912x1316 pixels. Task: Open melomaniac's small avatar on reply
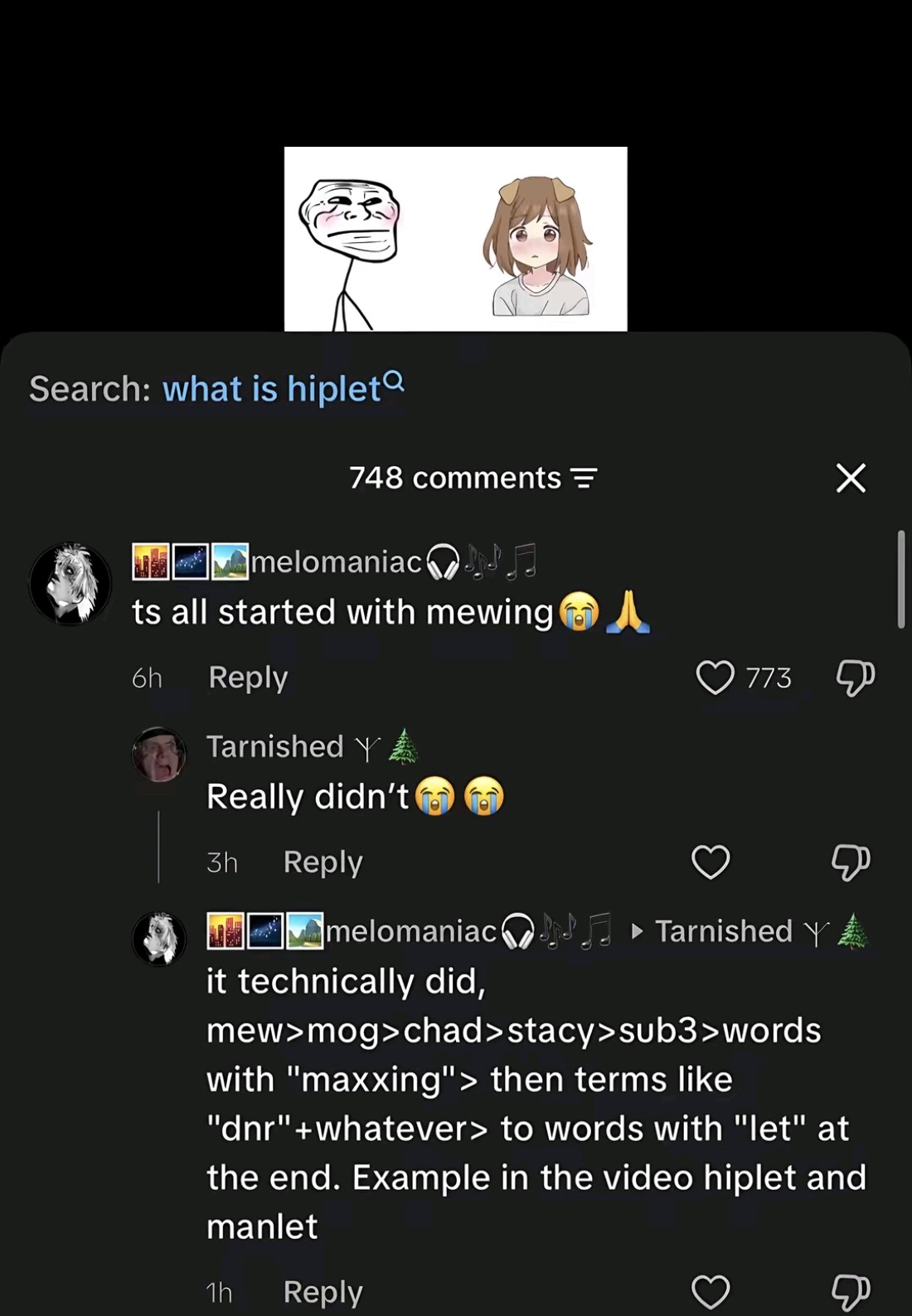pos(159,939)
